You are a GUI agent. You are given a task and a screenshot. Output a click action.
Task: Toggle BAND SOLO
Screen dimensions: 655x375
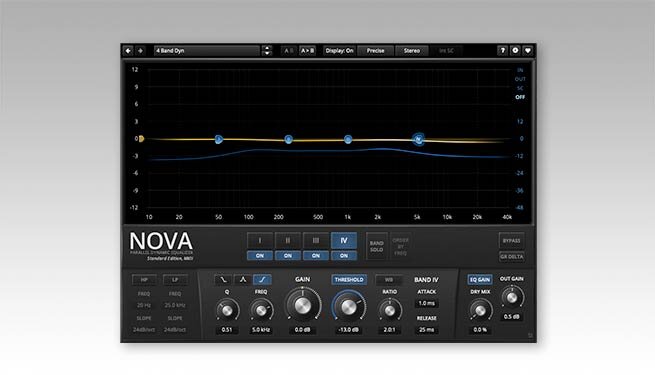point(376,246)
